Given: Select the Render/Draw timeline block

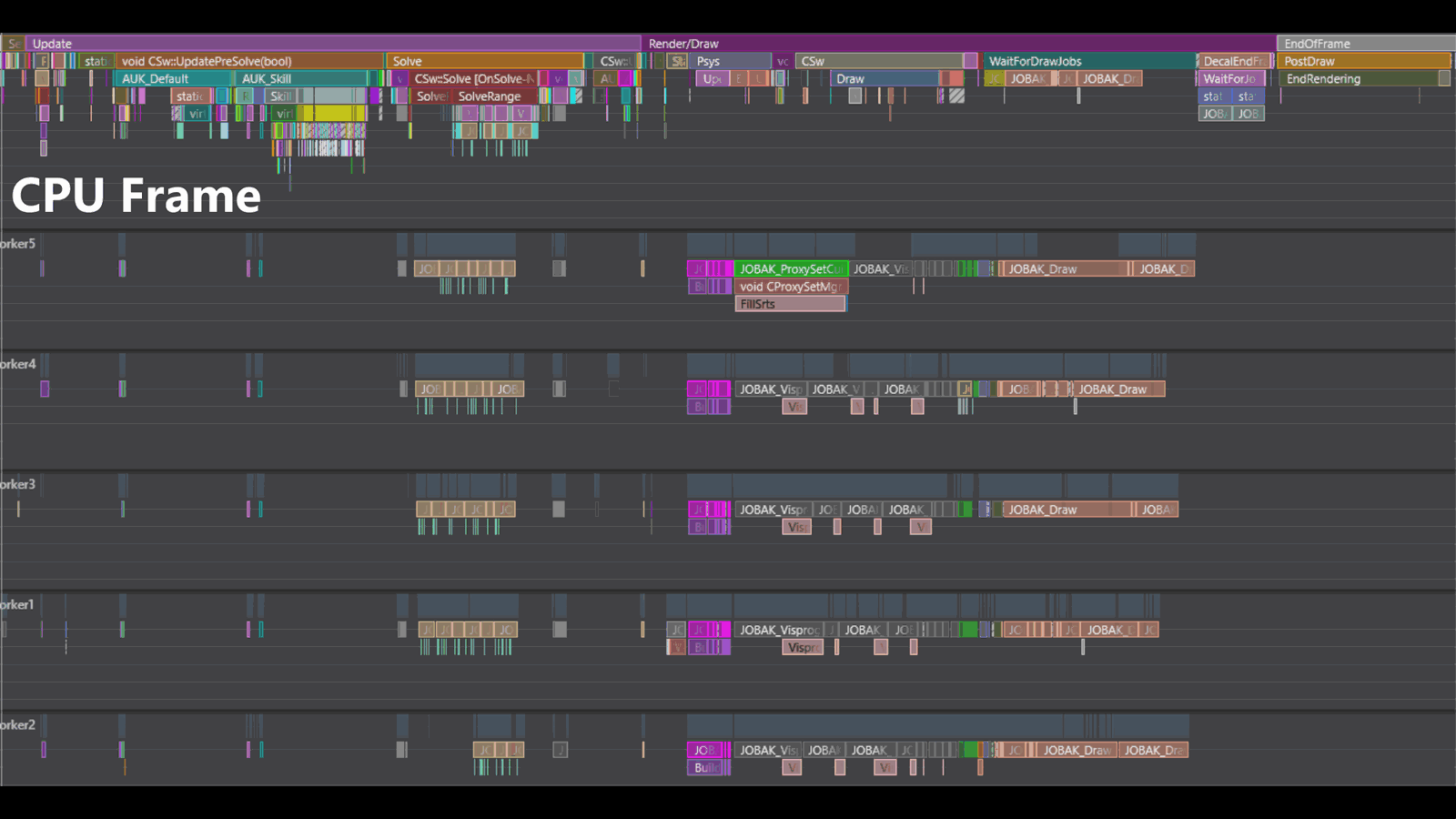Looking at the screenshot, I should pos(959,44).
